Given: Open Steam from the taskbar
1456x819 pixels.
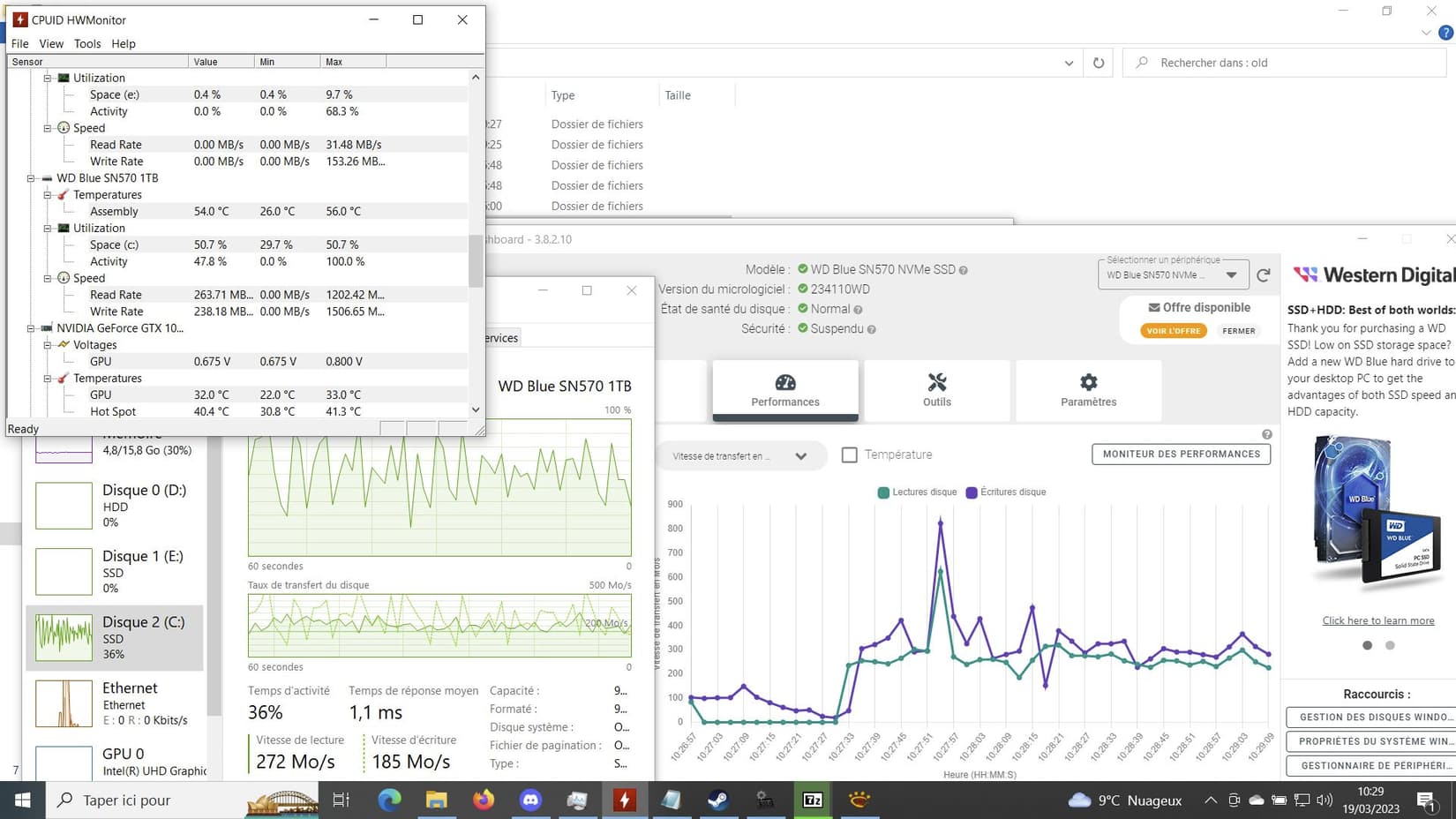Looking at the screenshot, I should pos(718,800).
